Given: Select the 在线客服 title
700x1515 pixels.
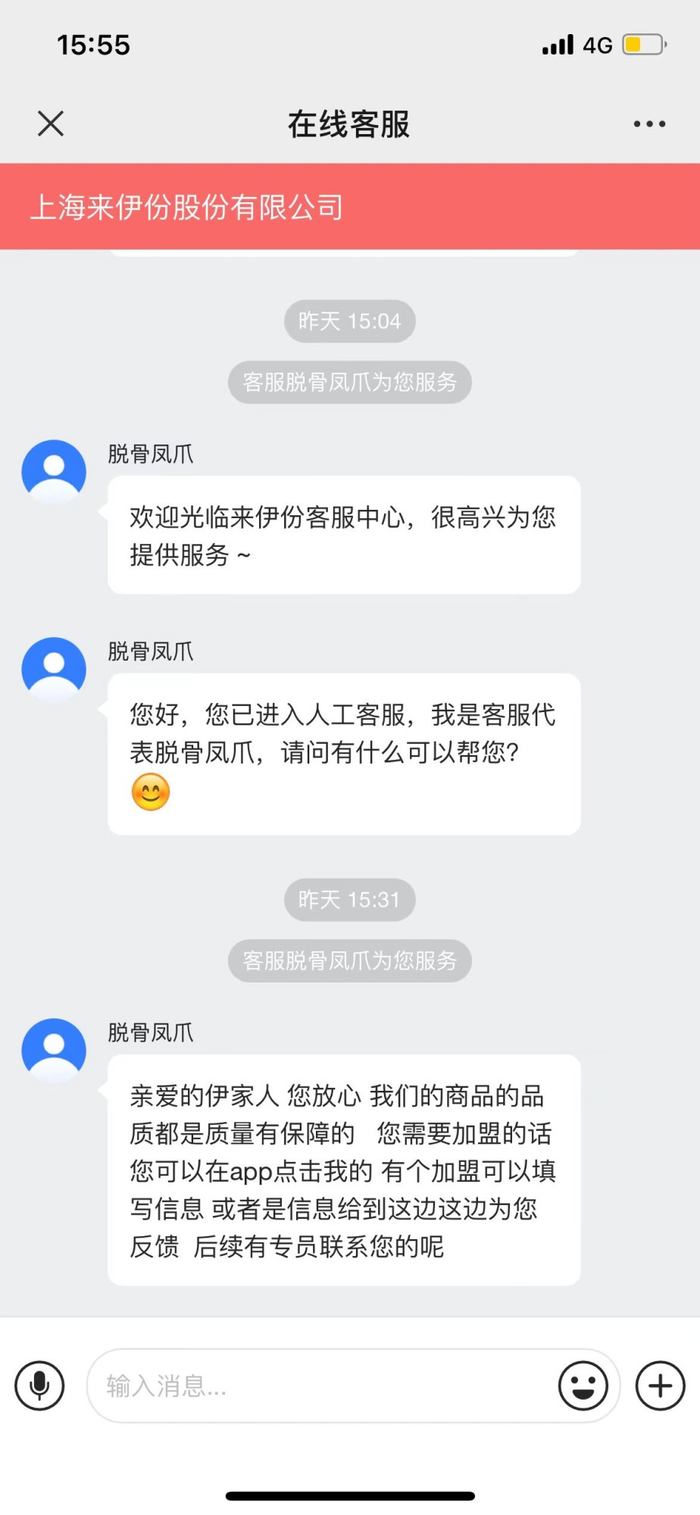Looking at the screenshot, I should coord(349,122).
